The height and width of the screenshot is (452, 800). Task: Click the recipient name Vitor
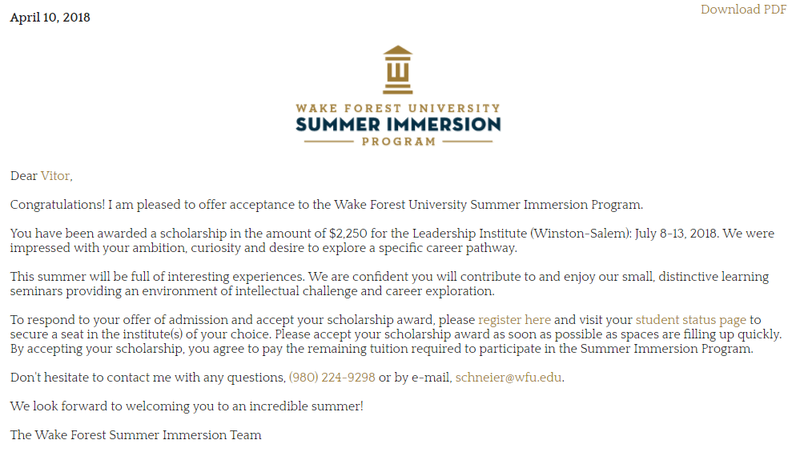coord(55,176)
